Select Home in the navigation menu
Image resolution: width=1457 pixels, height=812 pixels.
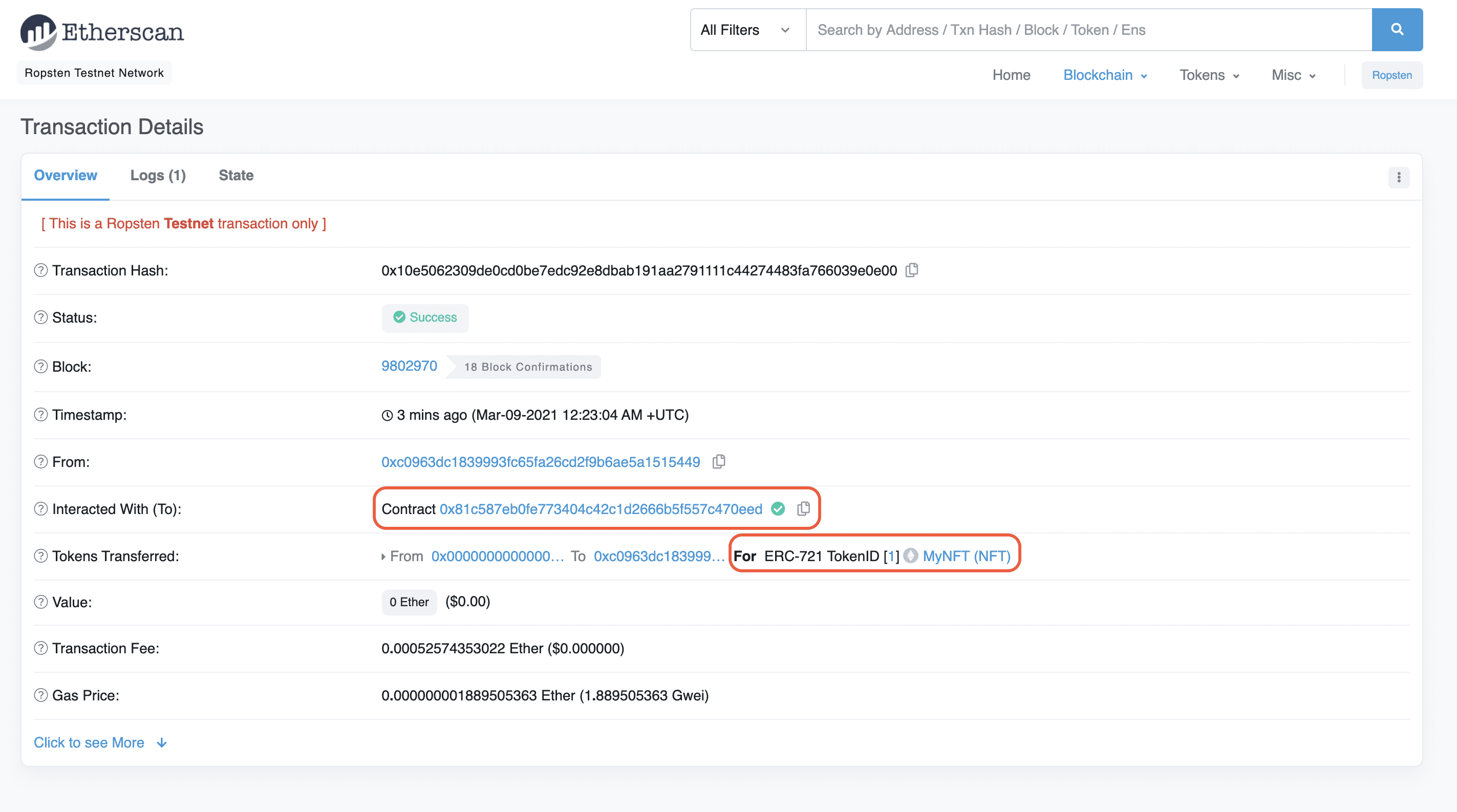[x=1011, y=75]
